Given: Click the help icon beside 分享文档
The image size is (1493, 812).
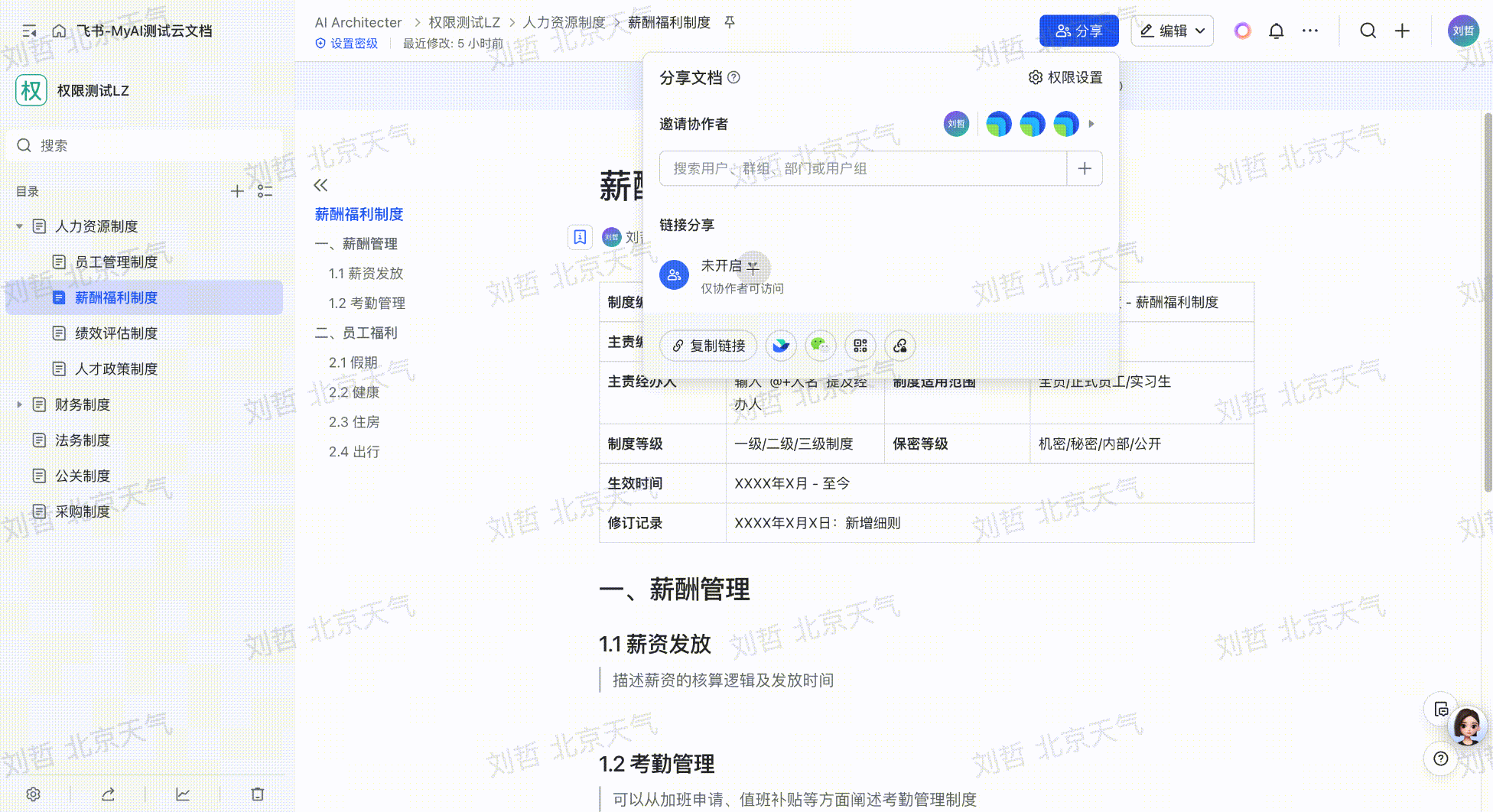Looking at the screenshot, I should click(x=733, y=77).
